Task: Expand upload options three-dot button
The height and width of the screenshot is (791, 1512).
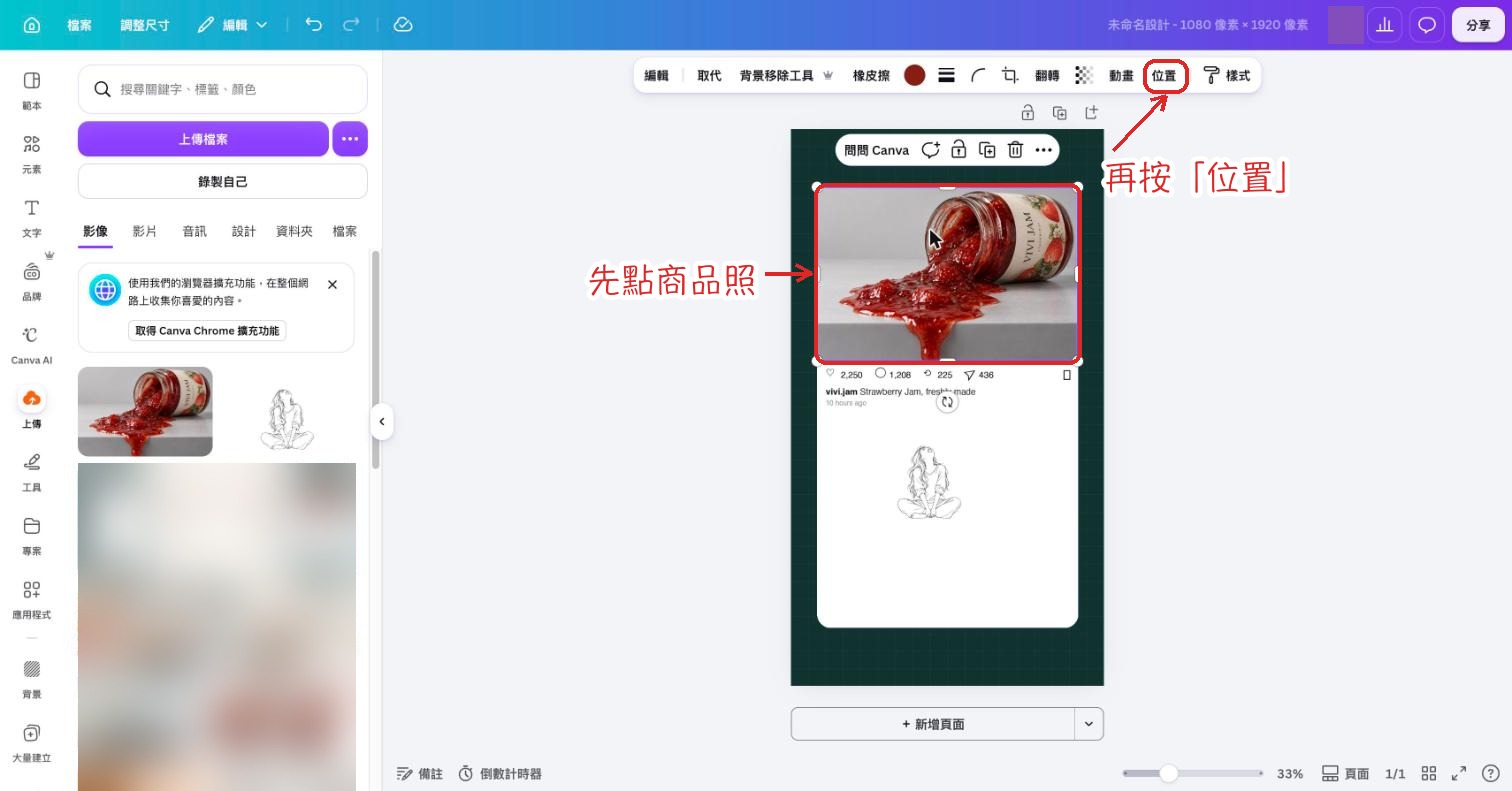Action: tap(350, 139)
